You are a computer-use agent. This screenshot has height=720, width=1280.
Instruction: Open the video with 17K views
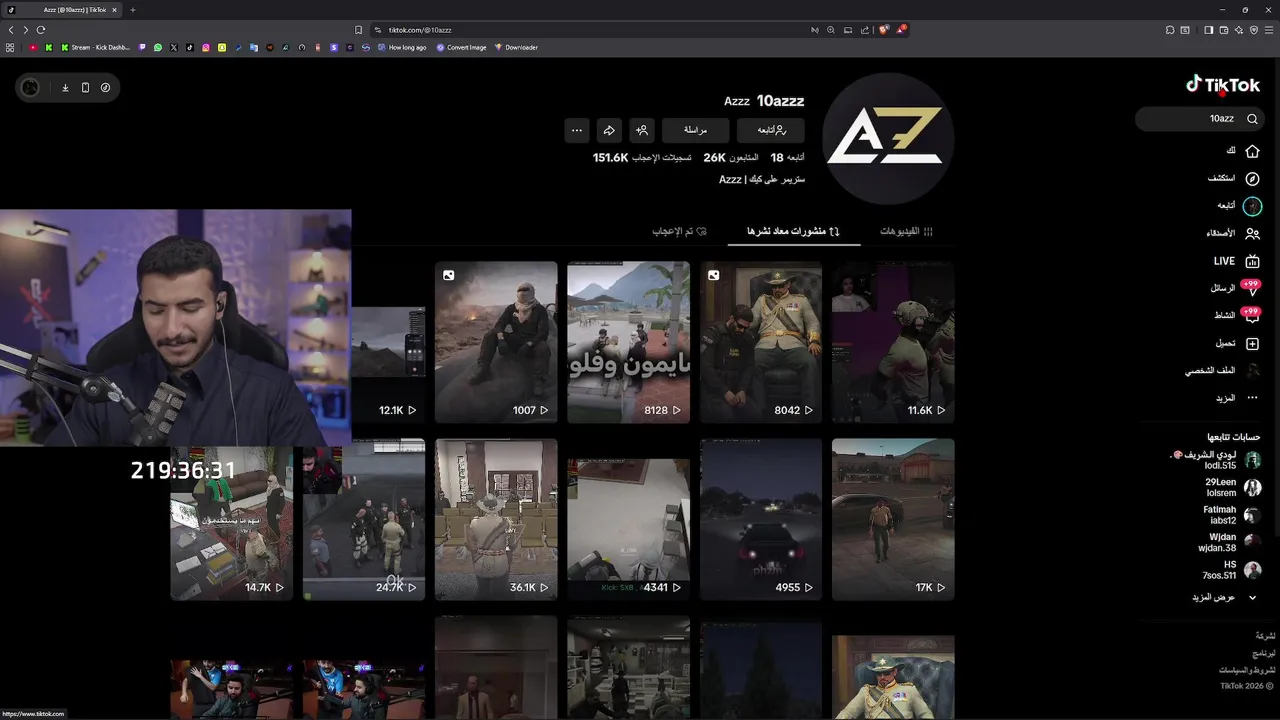tap(893, 519)
